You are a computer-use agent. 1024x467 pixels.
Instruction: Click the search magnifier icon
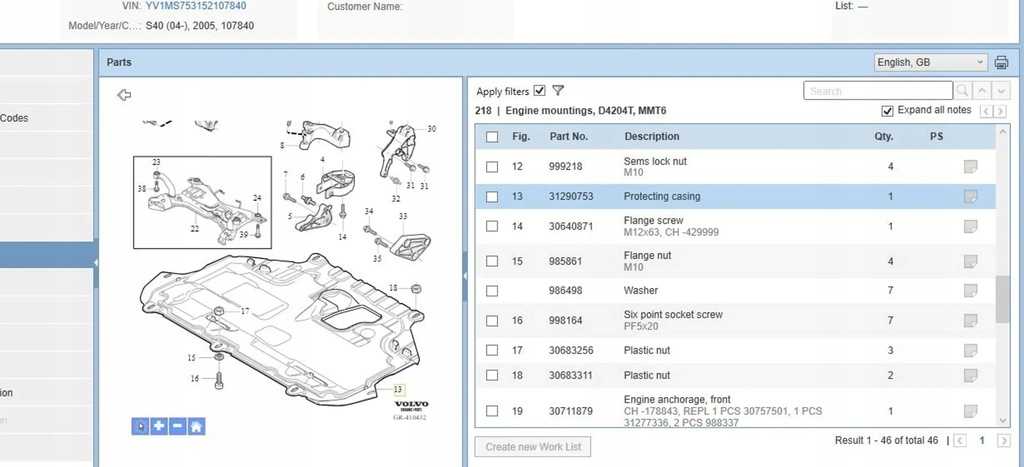click(963, 91)
